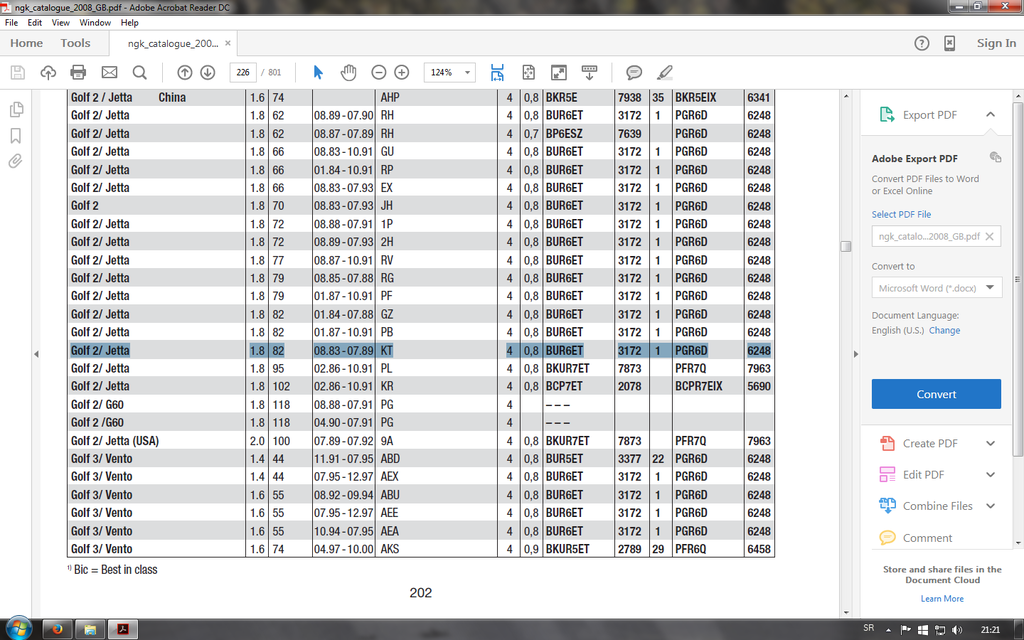Viewport: 1024px width, 640px height.
Task: Open the File menu
Action: click(11, 22)
